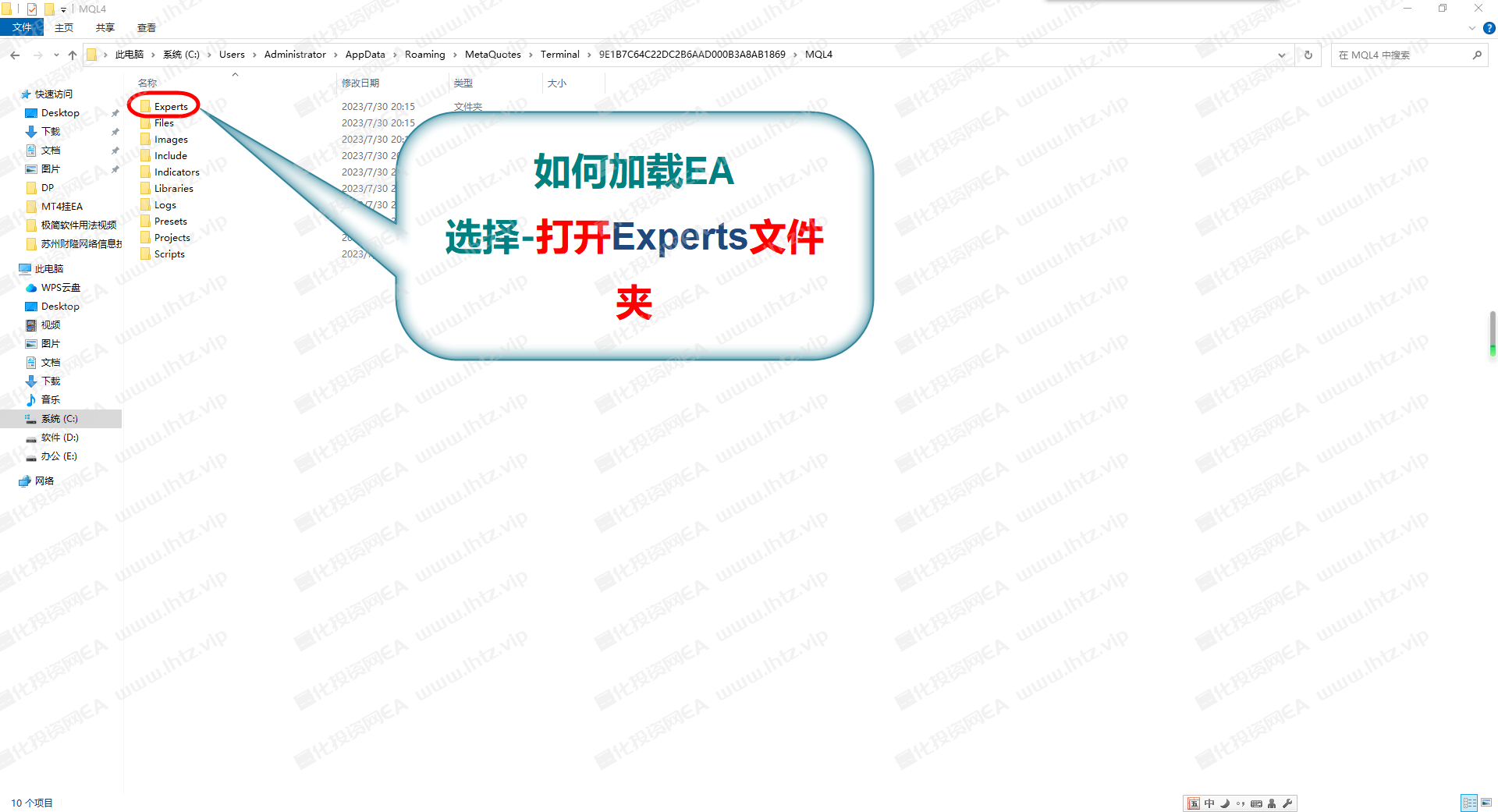Sort by 类型 column header

[x=463, y=83]
